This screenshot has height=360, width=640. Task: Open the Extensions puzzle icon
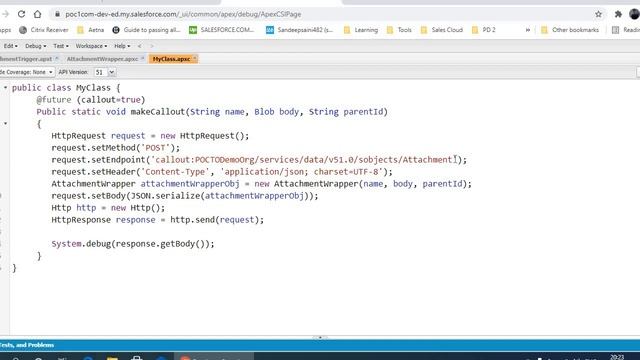click(x=618, y=14)
